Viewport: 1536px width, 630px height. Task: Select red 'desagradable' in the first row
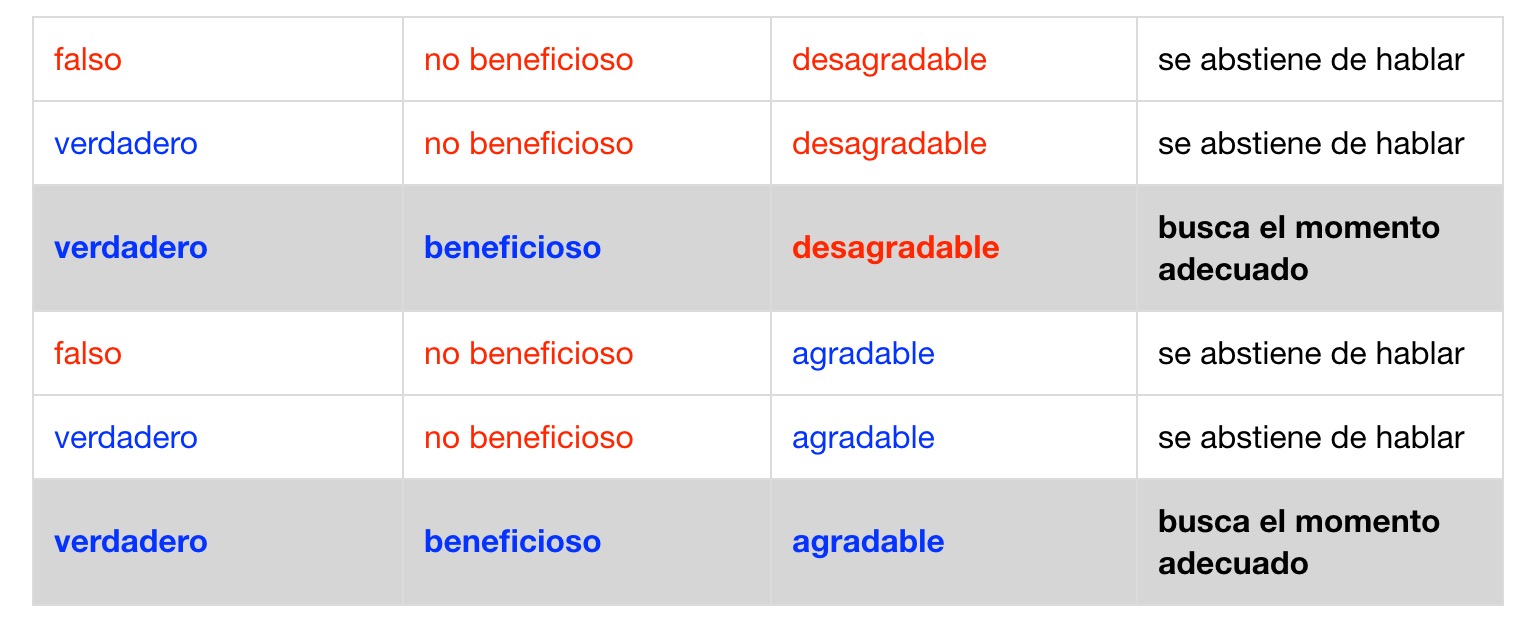point(889,60)
